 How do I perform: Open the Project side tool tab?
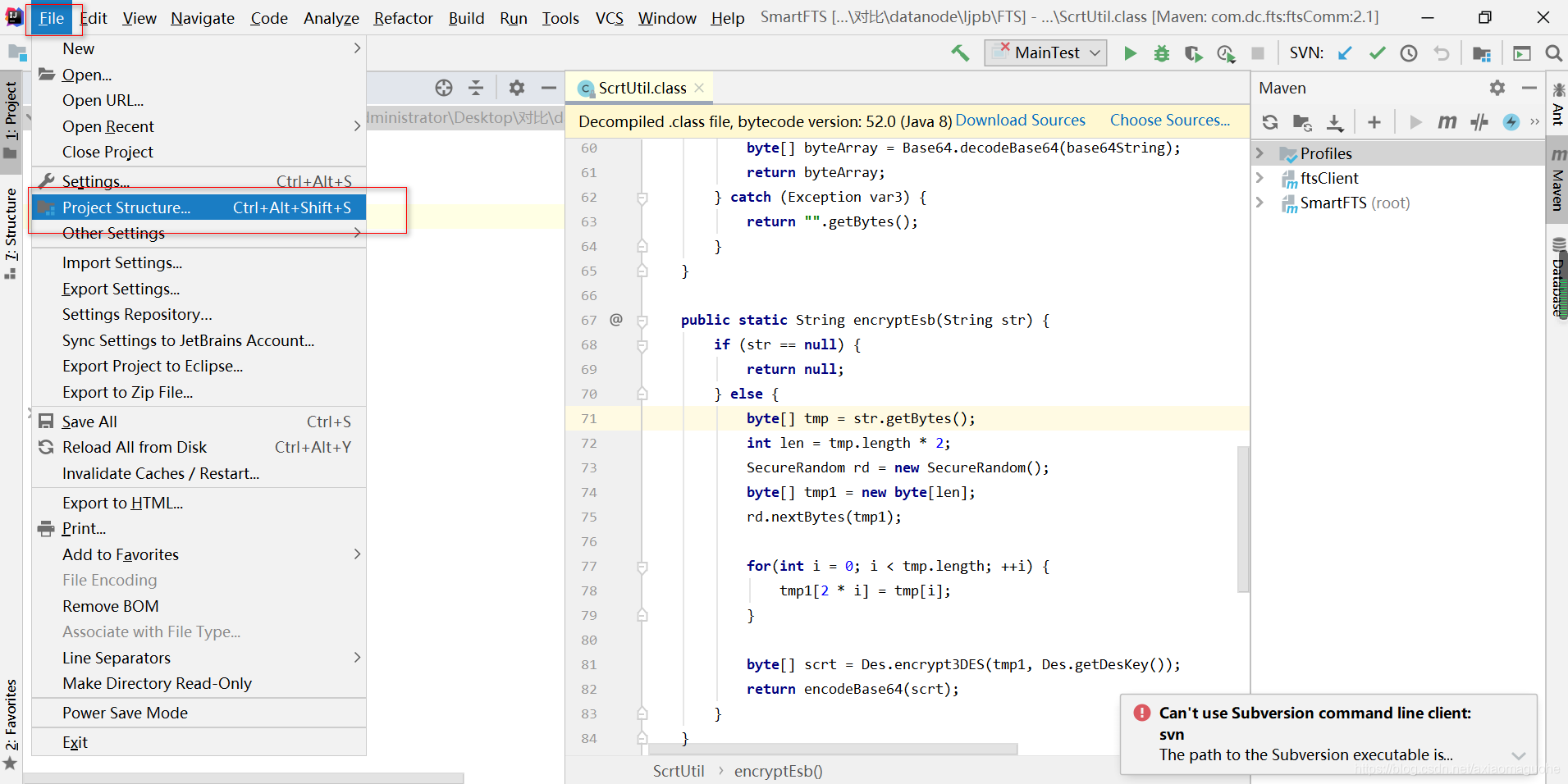(x=11, y=121)
